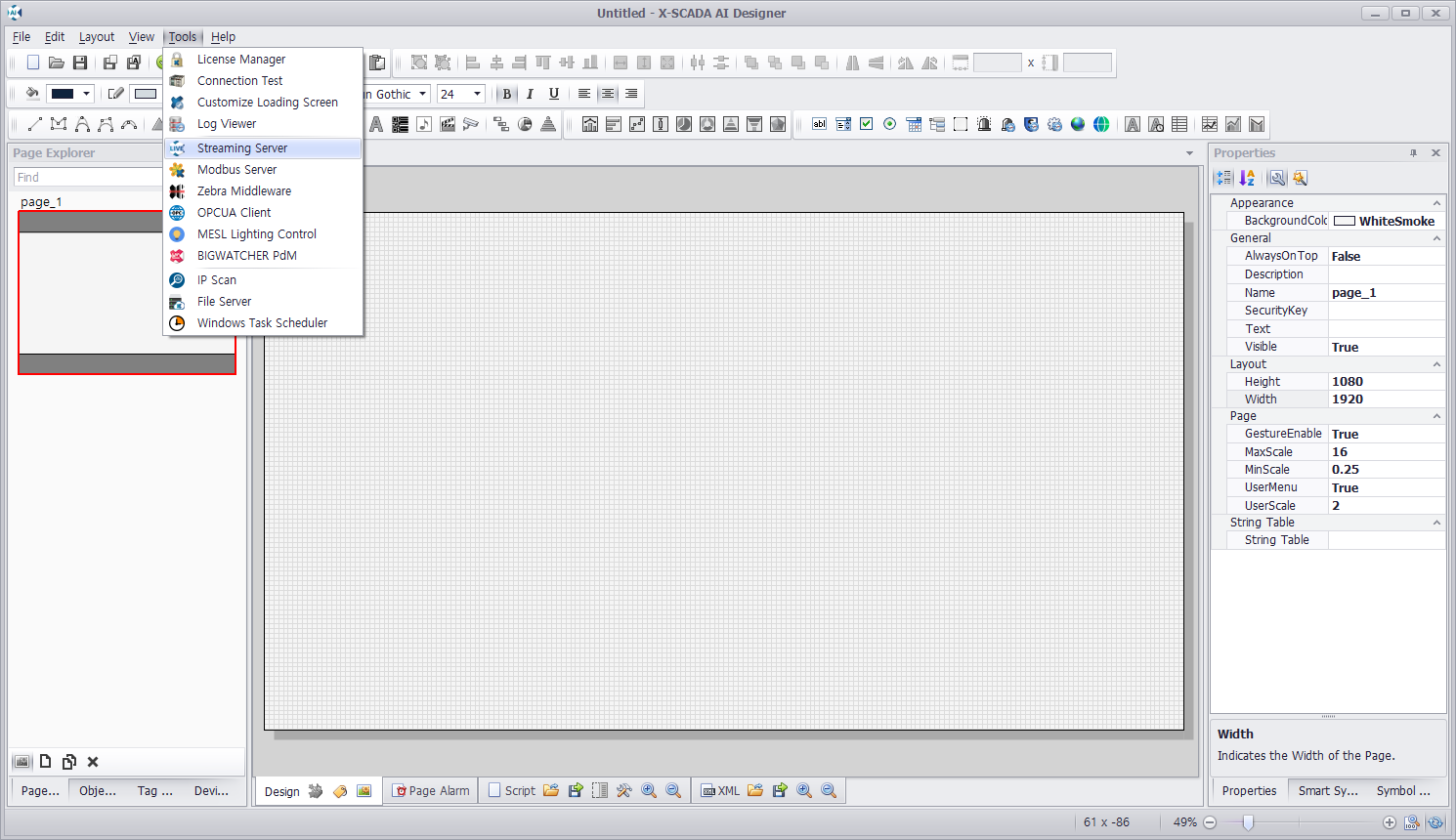This screenshot has width=1456, height=840.
Task: Open Modbus Server from the Tools menu
Action: [x=236, y=170]
